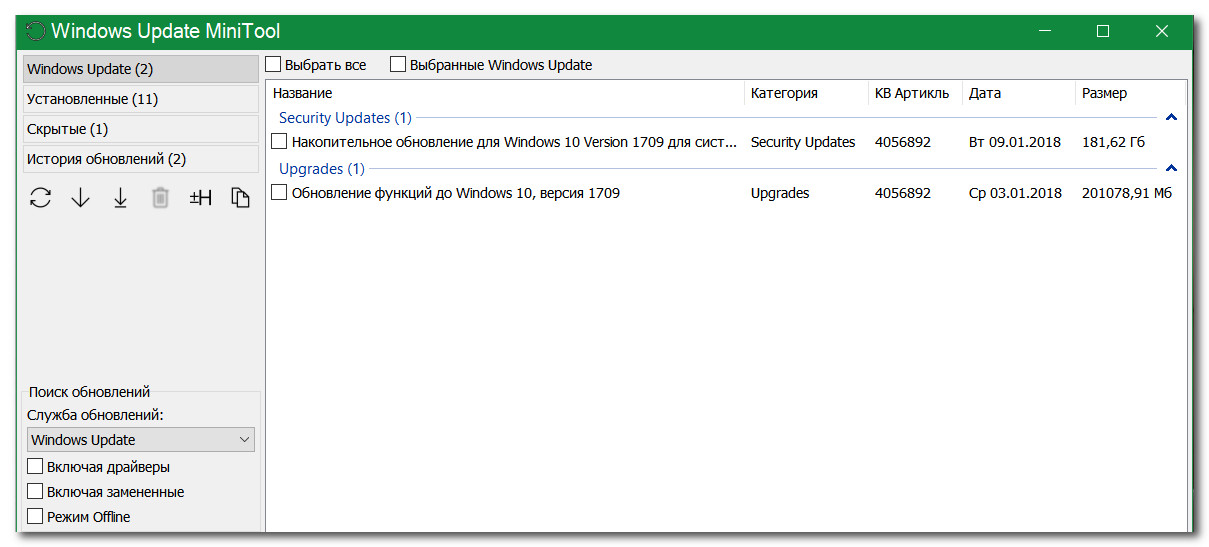Turn on Режим Offline checkbox
This screenshot has height=547, width=1209.
[x=36, y=517]
